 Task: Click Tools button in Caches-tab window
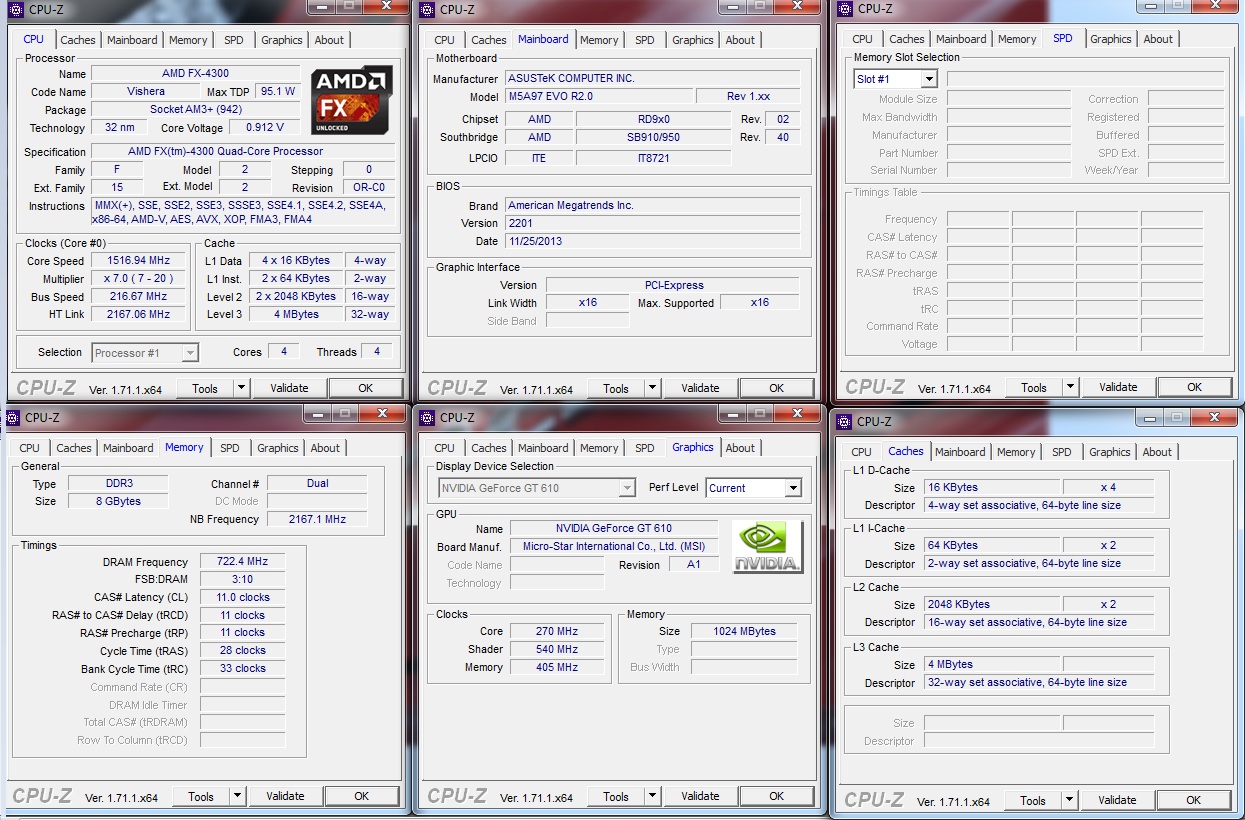[1033, 800]
